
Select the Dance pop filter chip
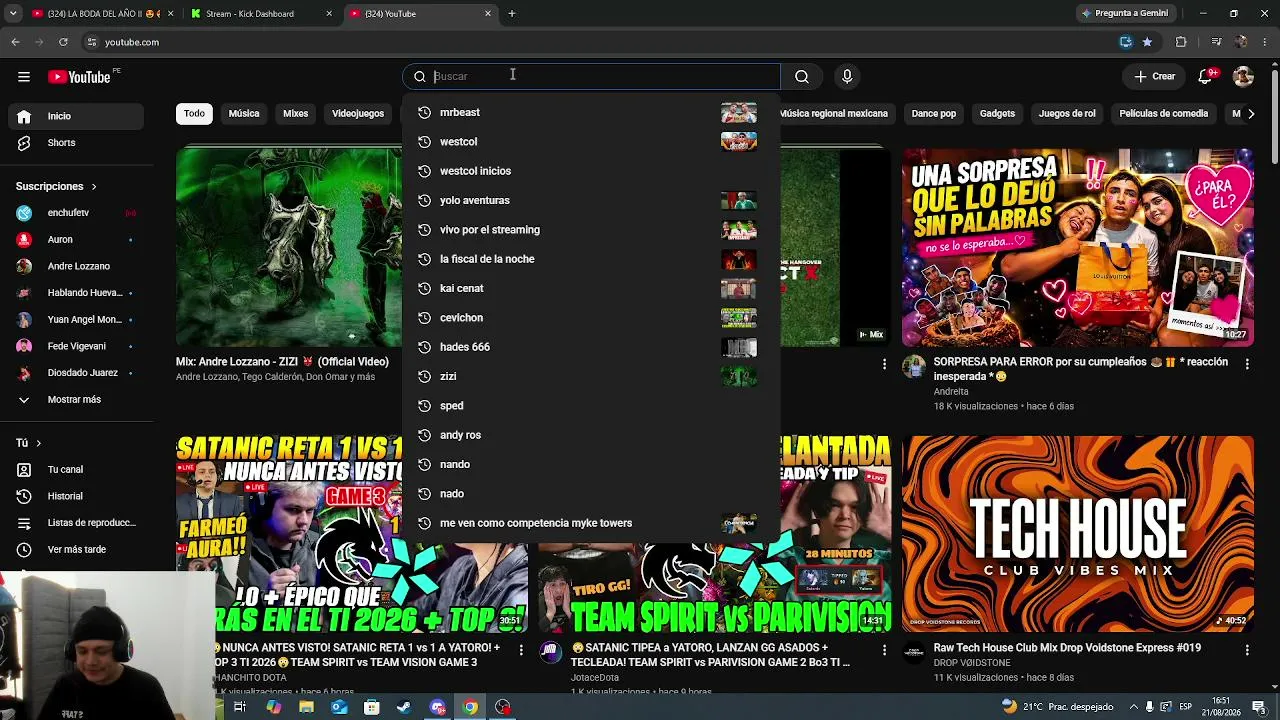[934, 114]
